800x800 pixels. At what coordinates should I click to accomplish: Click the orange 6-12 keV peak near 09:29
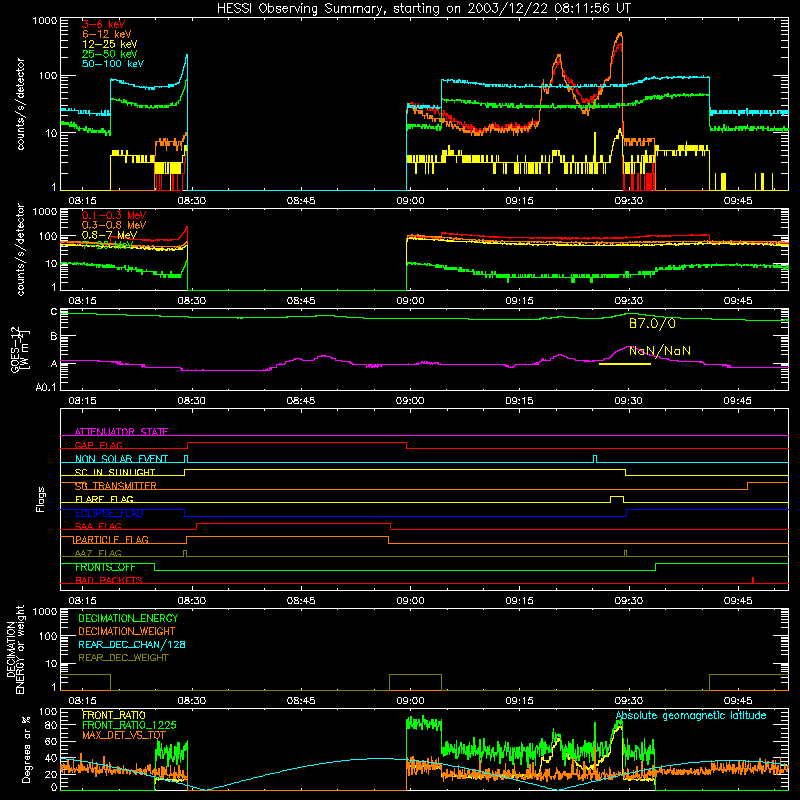pyautogui.click(x=620, y=35)
